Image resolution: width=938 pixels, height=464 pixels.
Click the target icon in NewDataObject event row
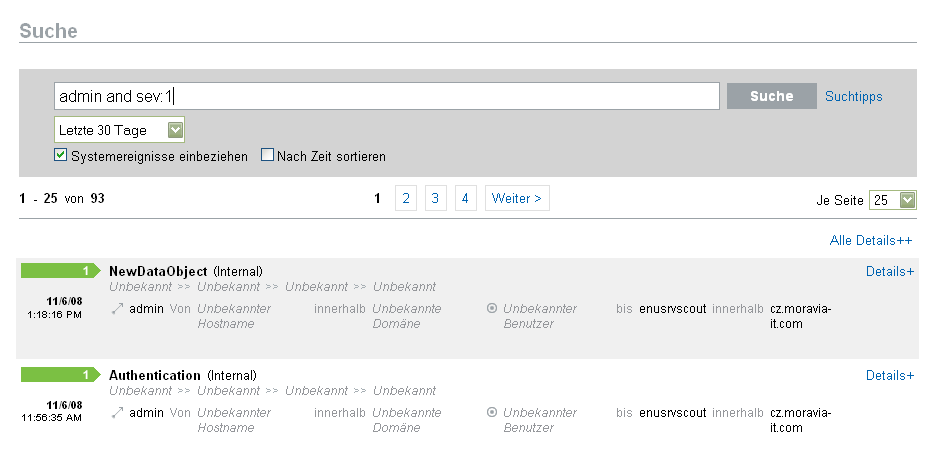point(492,309)
